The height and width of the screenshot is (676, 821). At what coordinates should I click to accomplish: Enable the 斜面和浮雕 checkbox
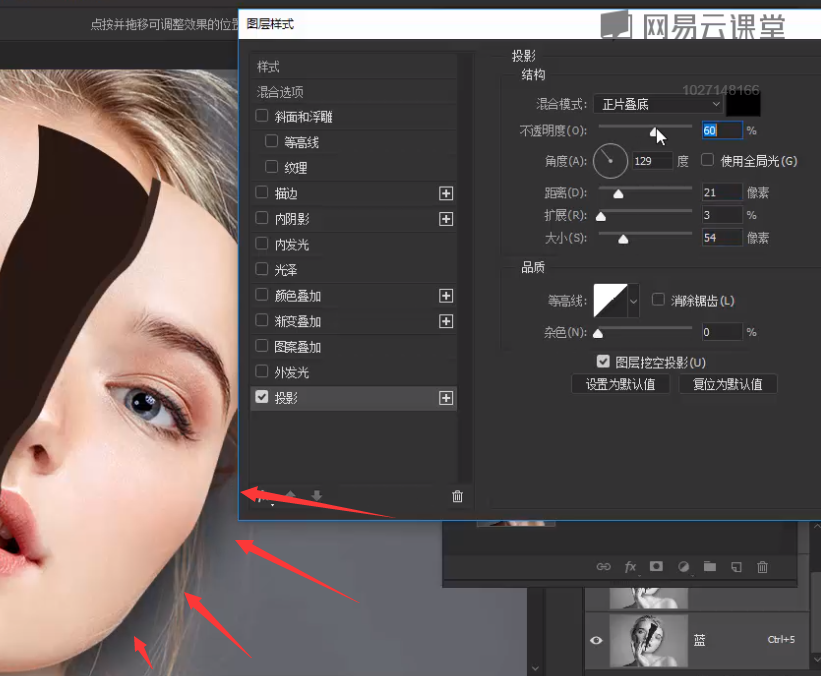(262, 117)
